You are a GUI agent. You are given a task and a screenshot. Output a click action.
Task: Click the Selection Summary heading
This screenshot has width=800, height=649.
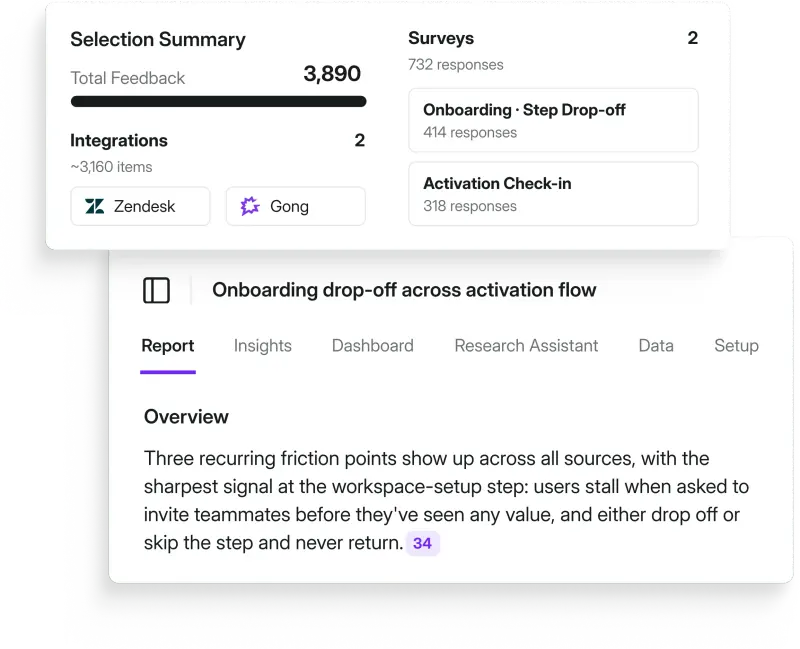coord(158,40)
